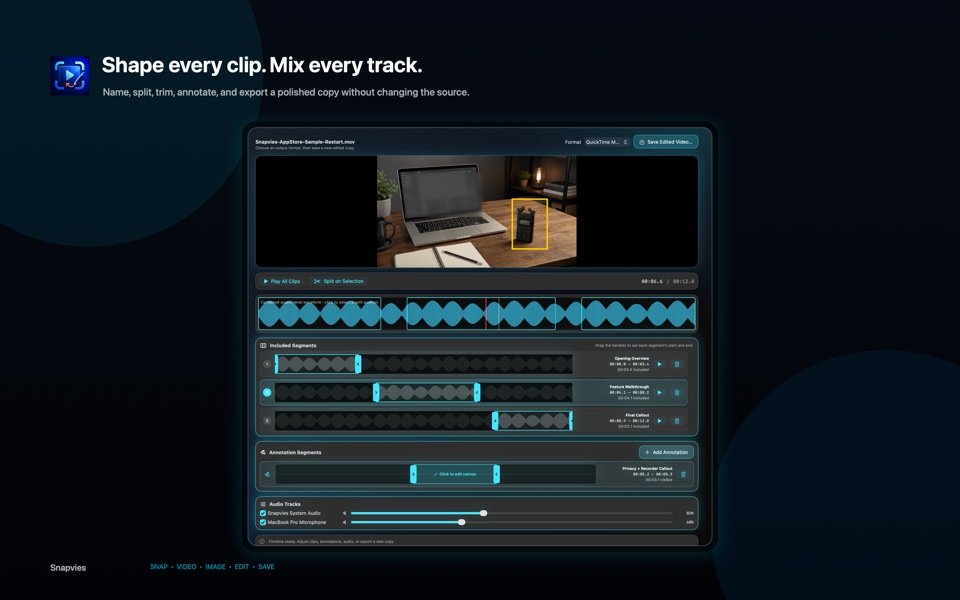Delete the Opening Overview segment
Image resolution: width=960 pixels, height=600 pixels.
click(677, 364)
